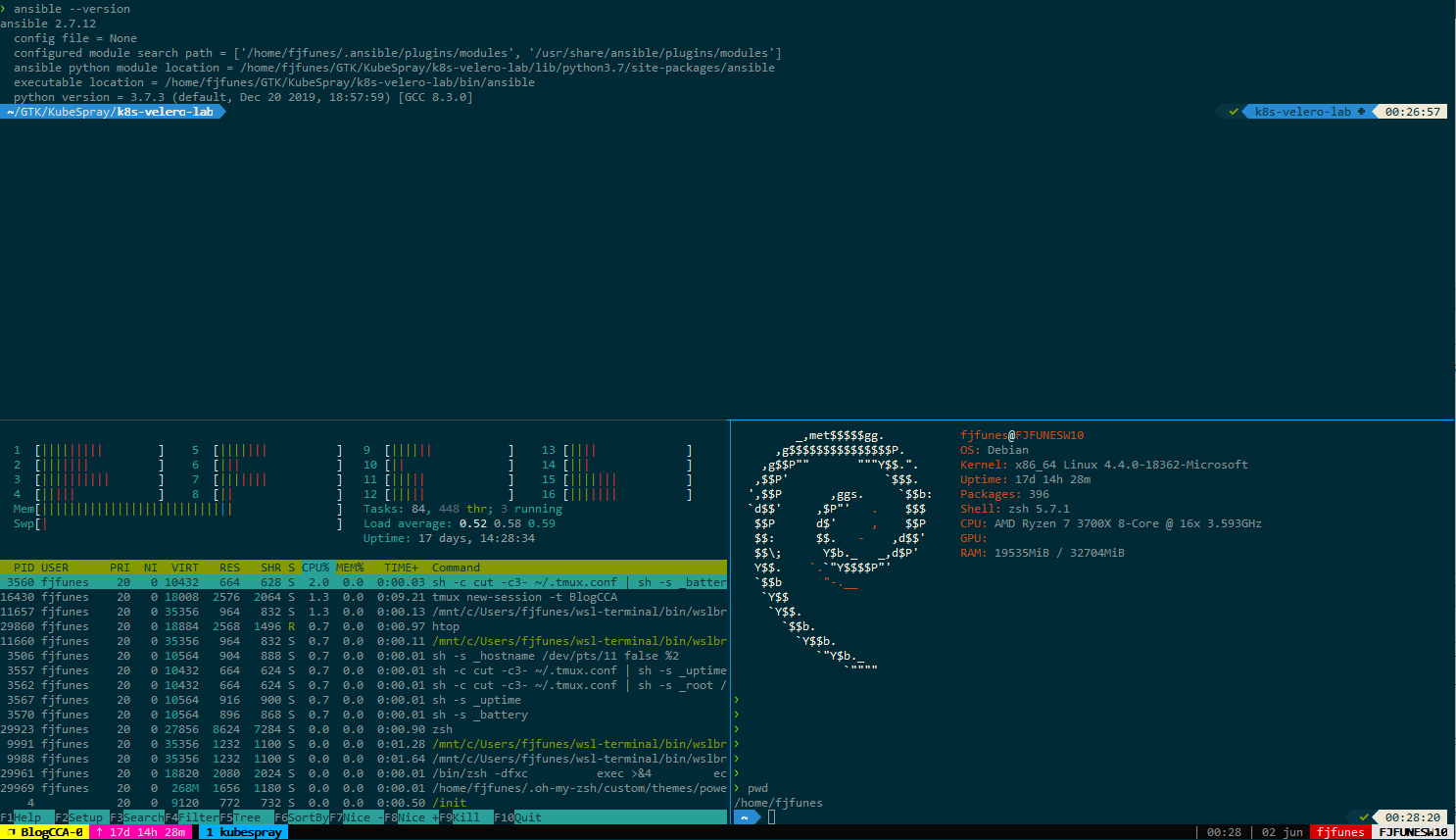The image size is (1456, 840).
Task: Select the kubespray tmux window tab
Action: click(243, 832)
